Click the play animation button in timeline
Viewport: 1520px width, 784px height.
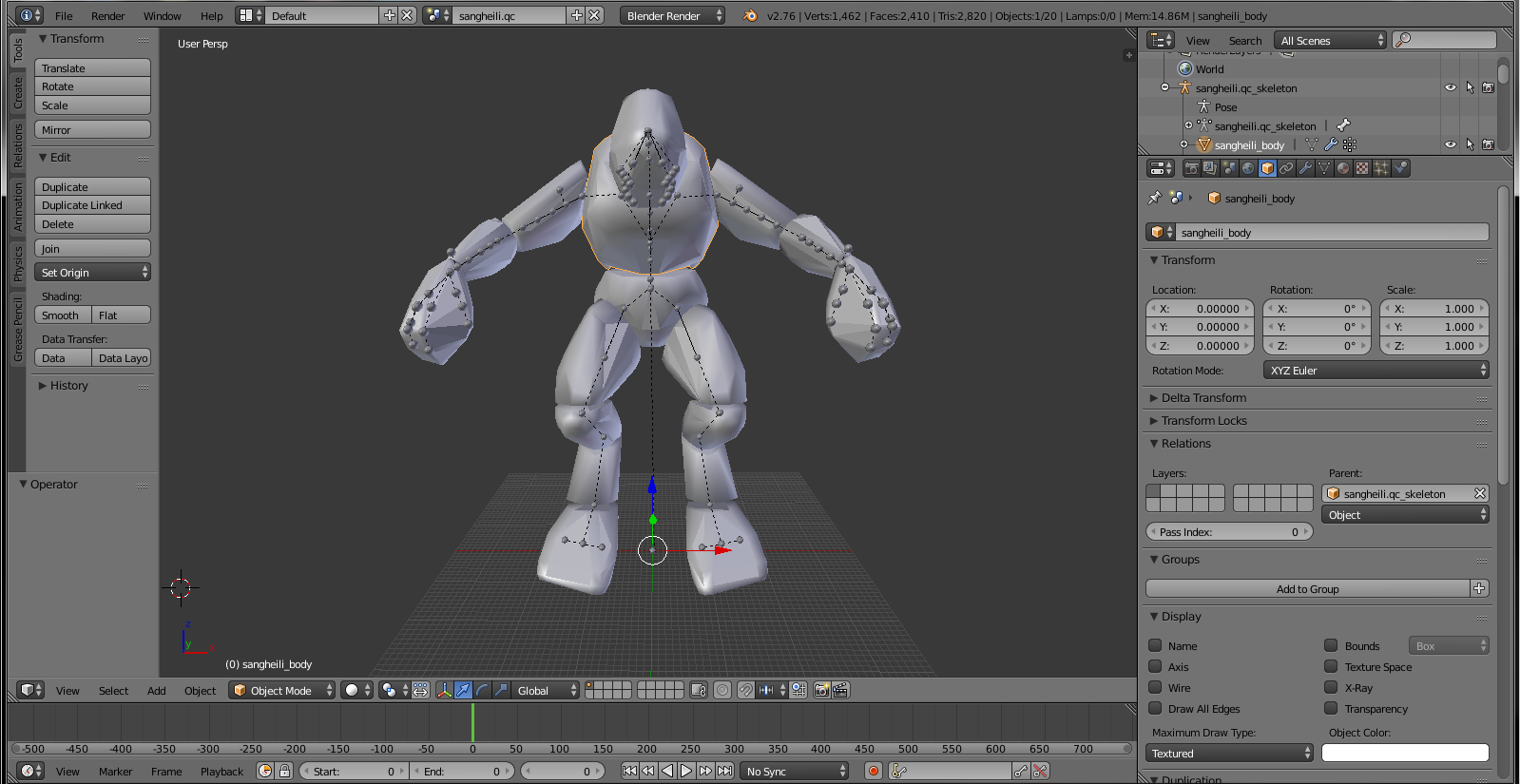[x=686, y=771]
